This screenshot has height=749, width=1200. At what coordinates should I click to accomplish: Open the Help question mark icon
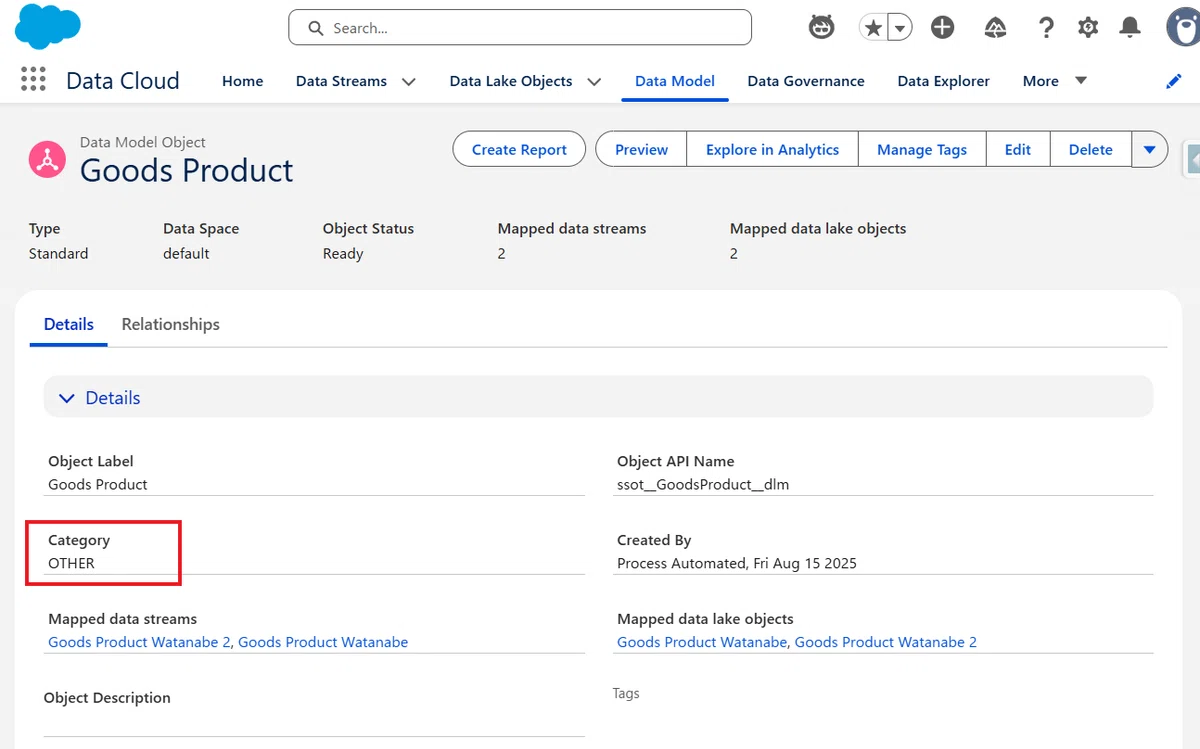pos(1046,28)
